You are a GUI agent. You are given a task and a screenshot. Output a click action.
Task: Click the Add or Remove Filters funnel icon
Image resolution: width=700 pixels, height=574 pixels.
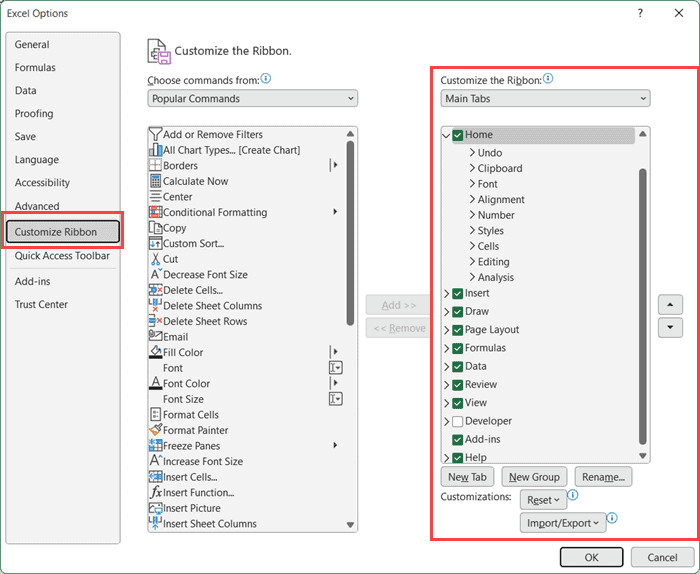point(155,134)
